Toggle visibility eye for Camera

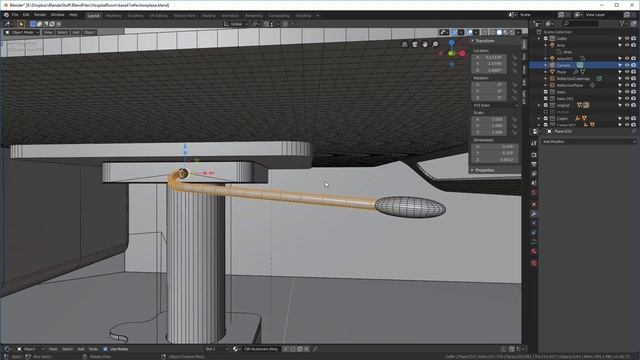point(627,65)
